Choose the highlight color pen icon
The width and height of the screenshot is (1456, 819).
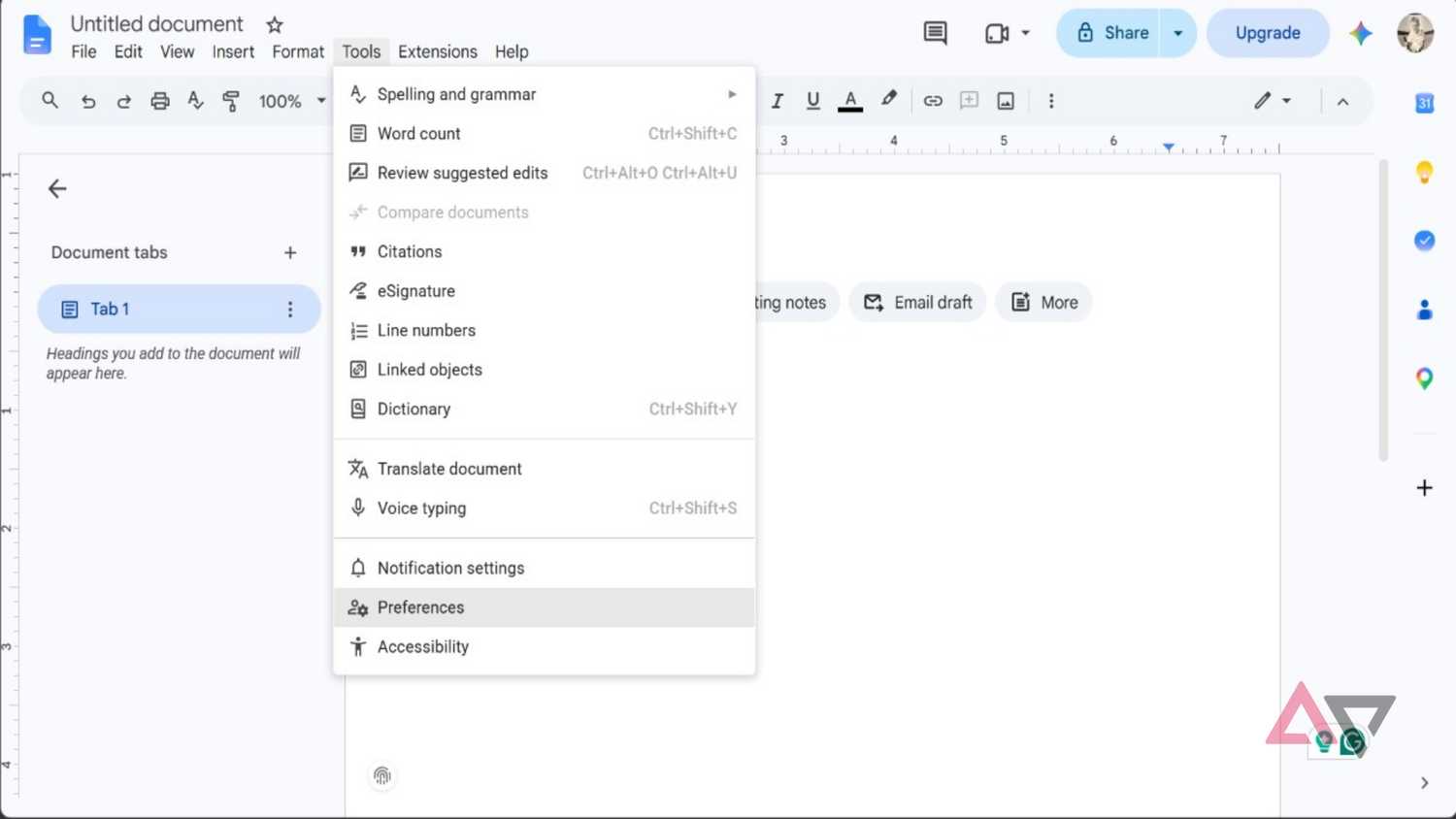coord(888,99)
